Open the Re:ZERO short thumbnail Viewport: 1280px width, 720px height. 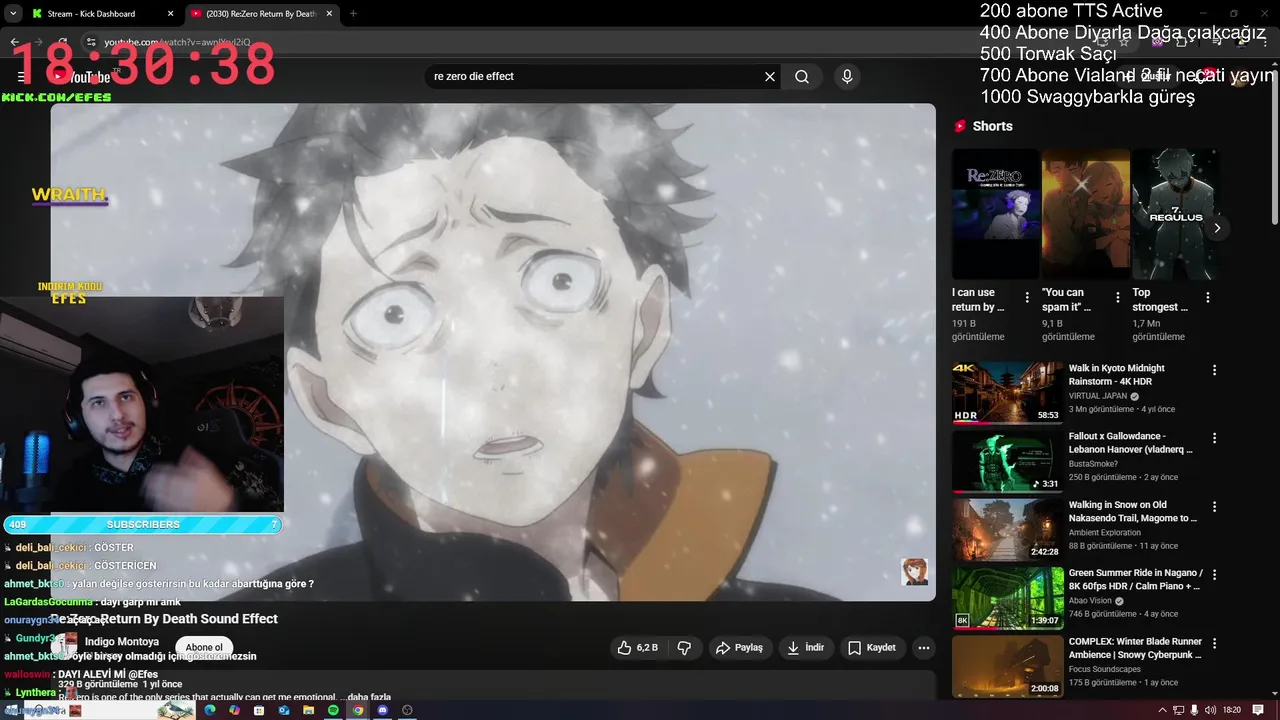pos(995,214)
